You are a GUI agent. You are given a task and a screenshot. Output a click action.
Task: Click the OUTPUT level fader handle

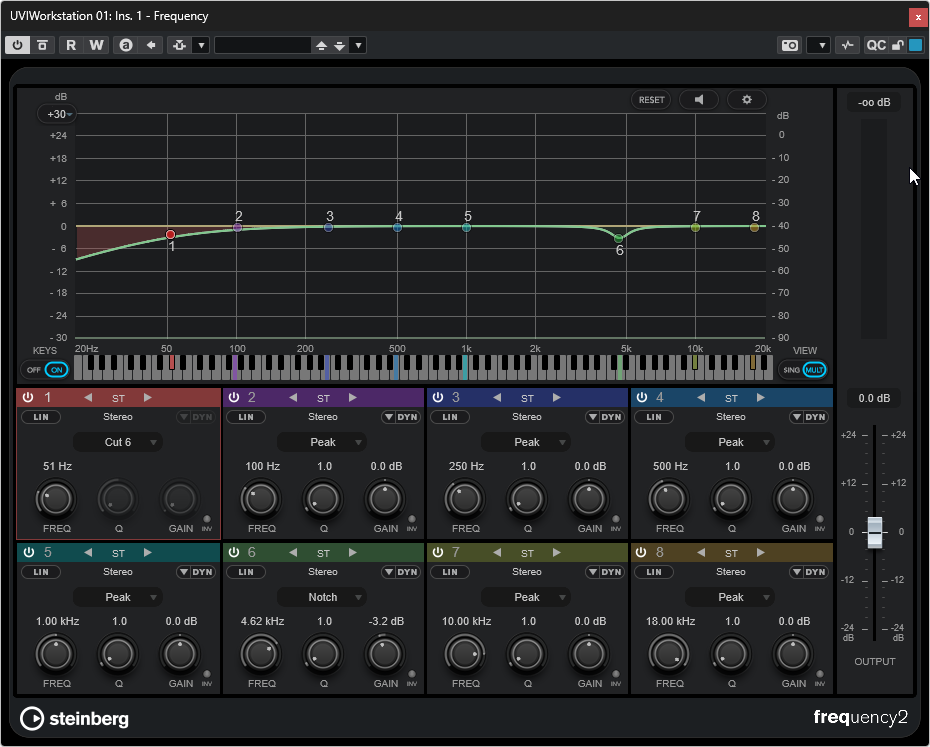coord(875,532)
